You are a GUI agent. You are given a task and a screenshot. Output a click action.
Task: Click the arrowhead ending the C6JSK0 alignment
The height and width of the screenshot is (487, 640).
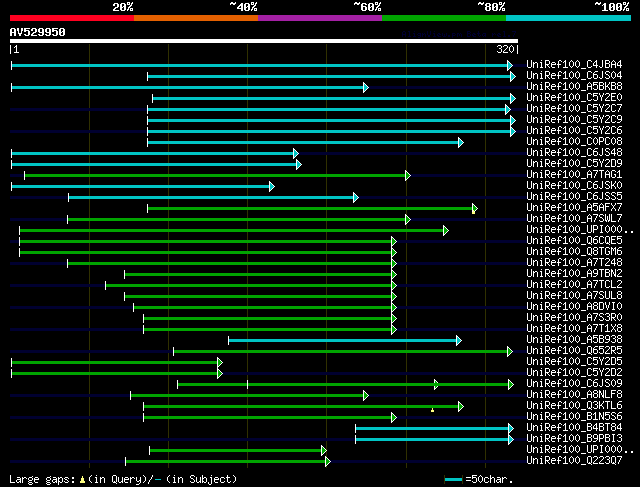tap(272, 187)
